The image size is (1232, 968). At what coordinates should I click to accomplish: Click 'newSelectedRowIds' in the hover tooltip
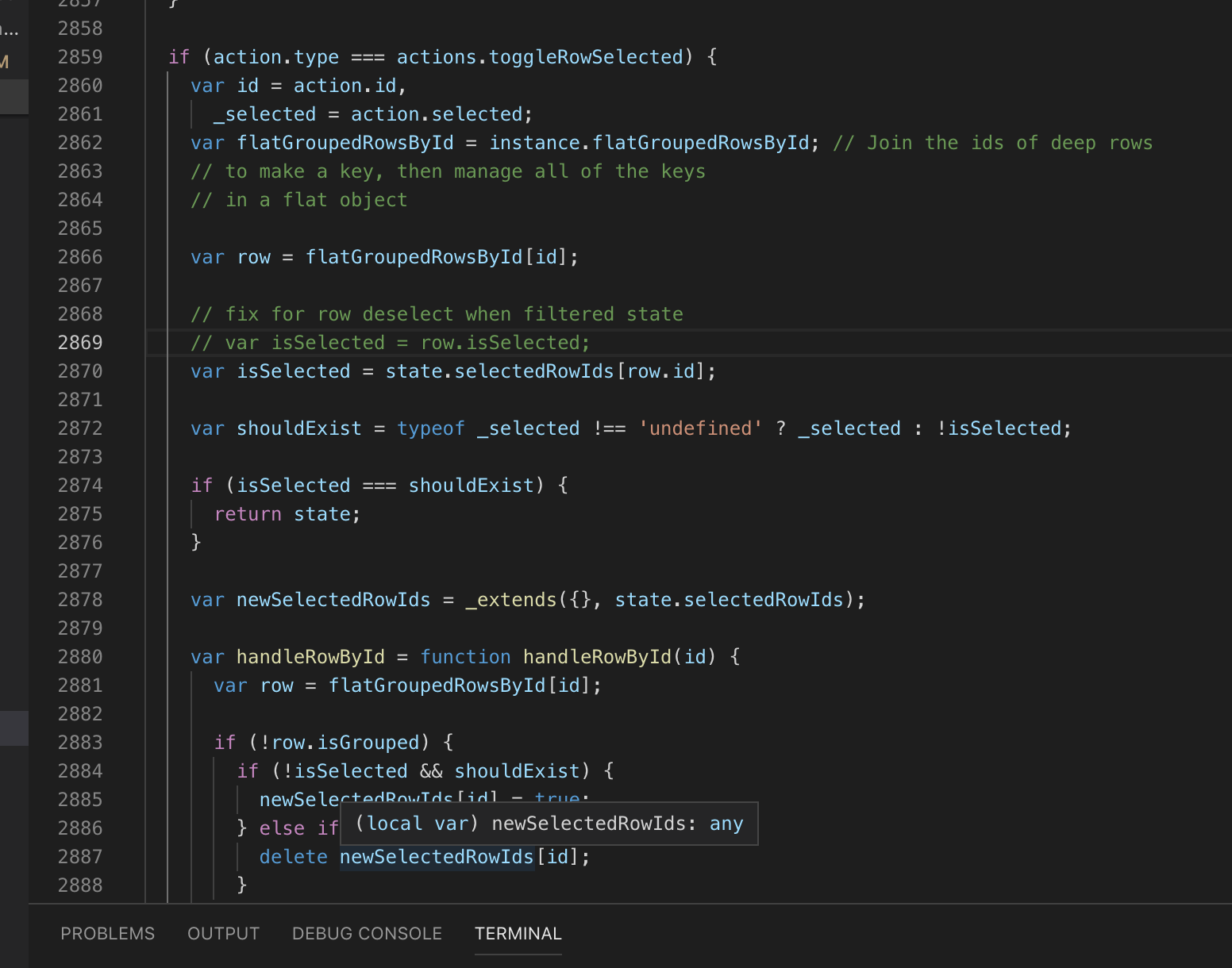coord(591,823)
